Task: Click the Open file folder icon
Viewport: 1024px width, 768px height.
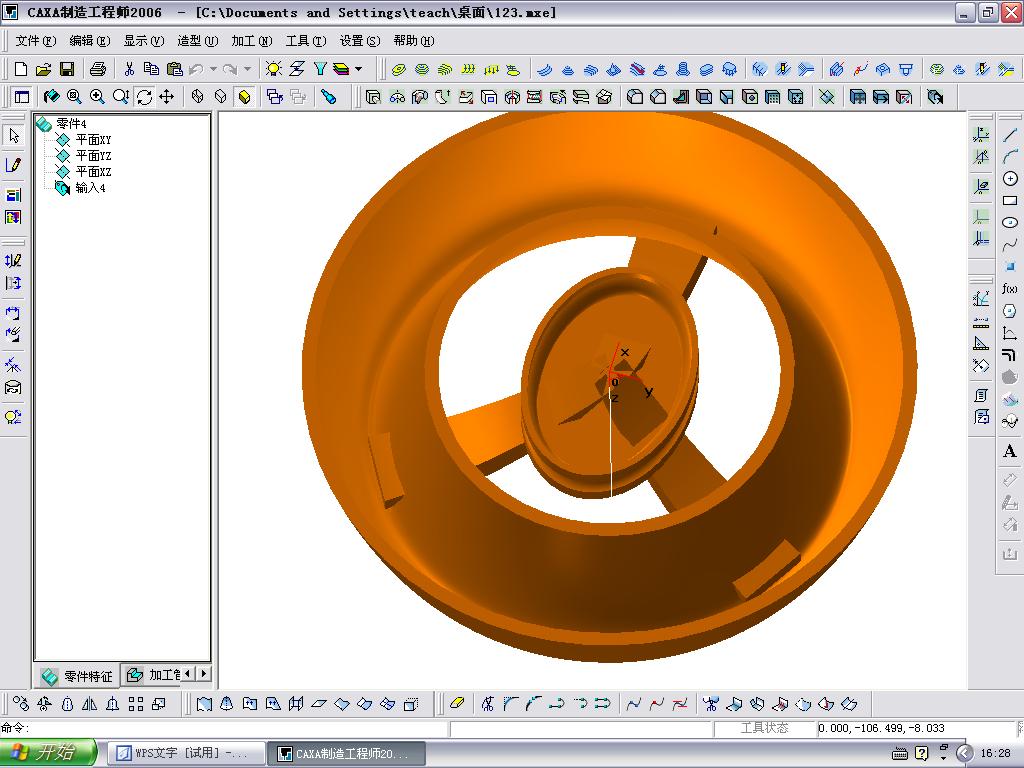Action: pyautogui.click(x=43, y=69)
